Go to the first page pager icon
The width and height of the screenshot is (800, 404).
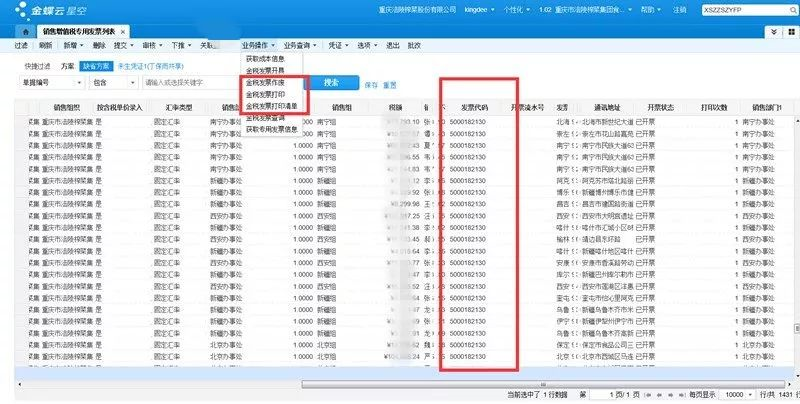[648, 395]
